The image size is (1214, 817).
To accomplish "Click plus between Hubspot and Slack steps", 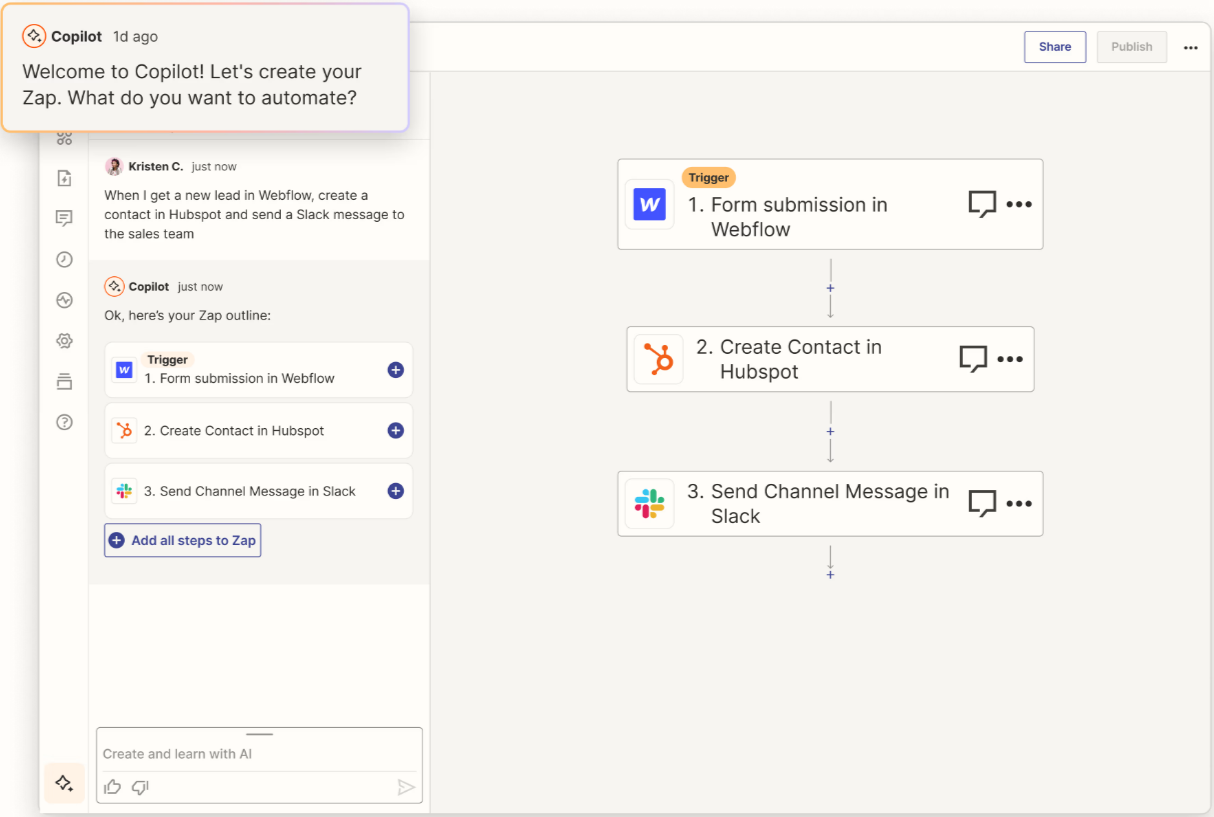I will coord(830,432).
